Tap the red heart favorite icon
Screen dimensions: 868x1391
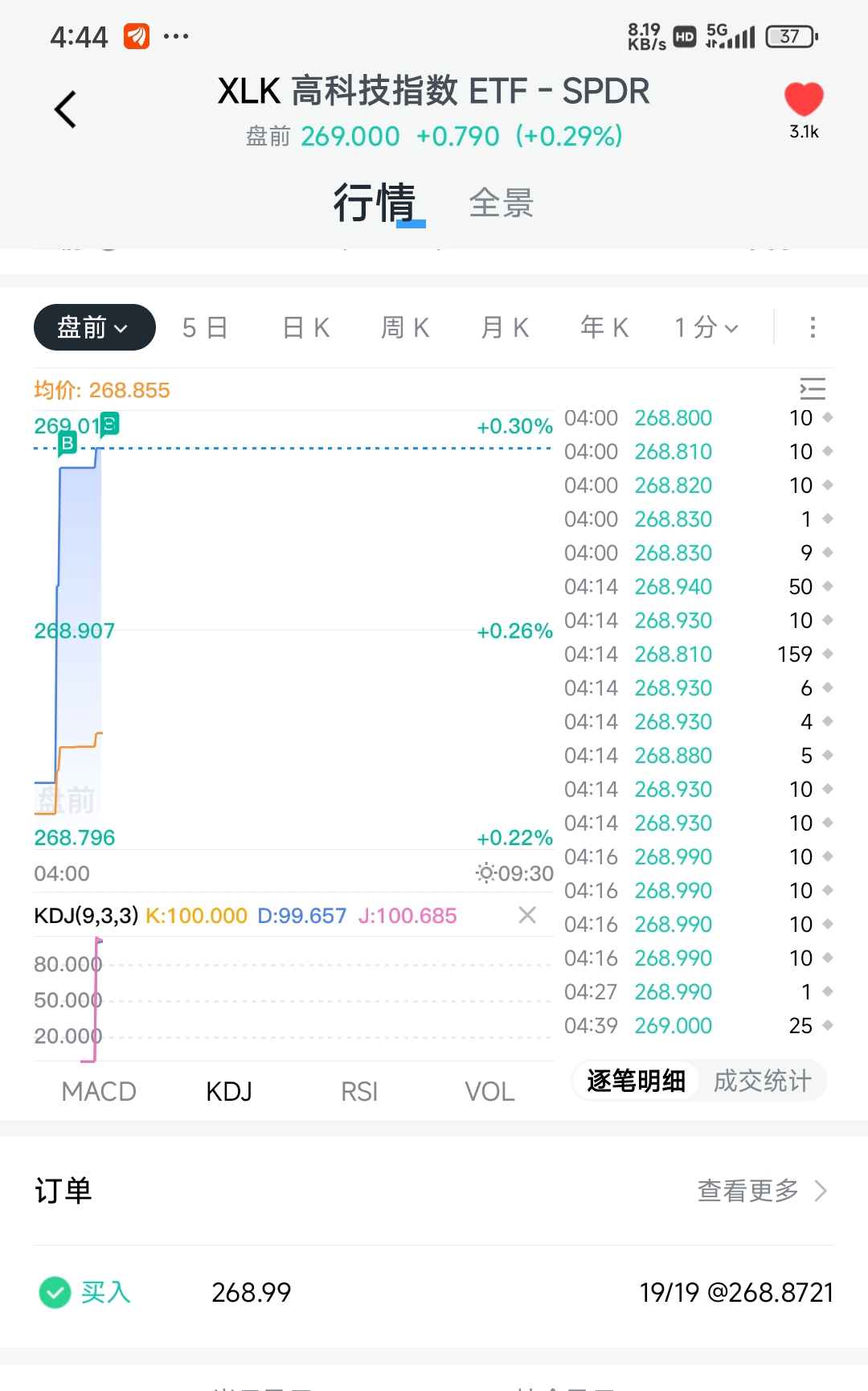click(804, 100)
